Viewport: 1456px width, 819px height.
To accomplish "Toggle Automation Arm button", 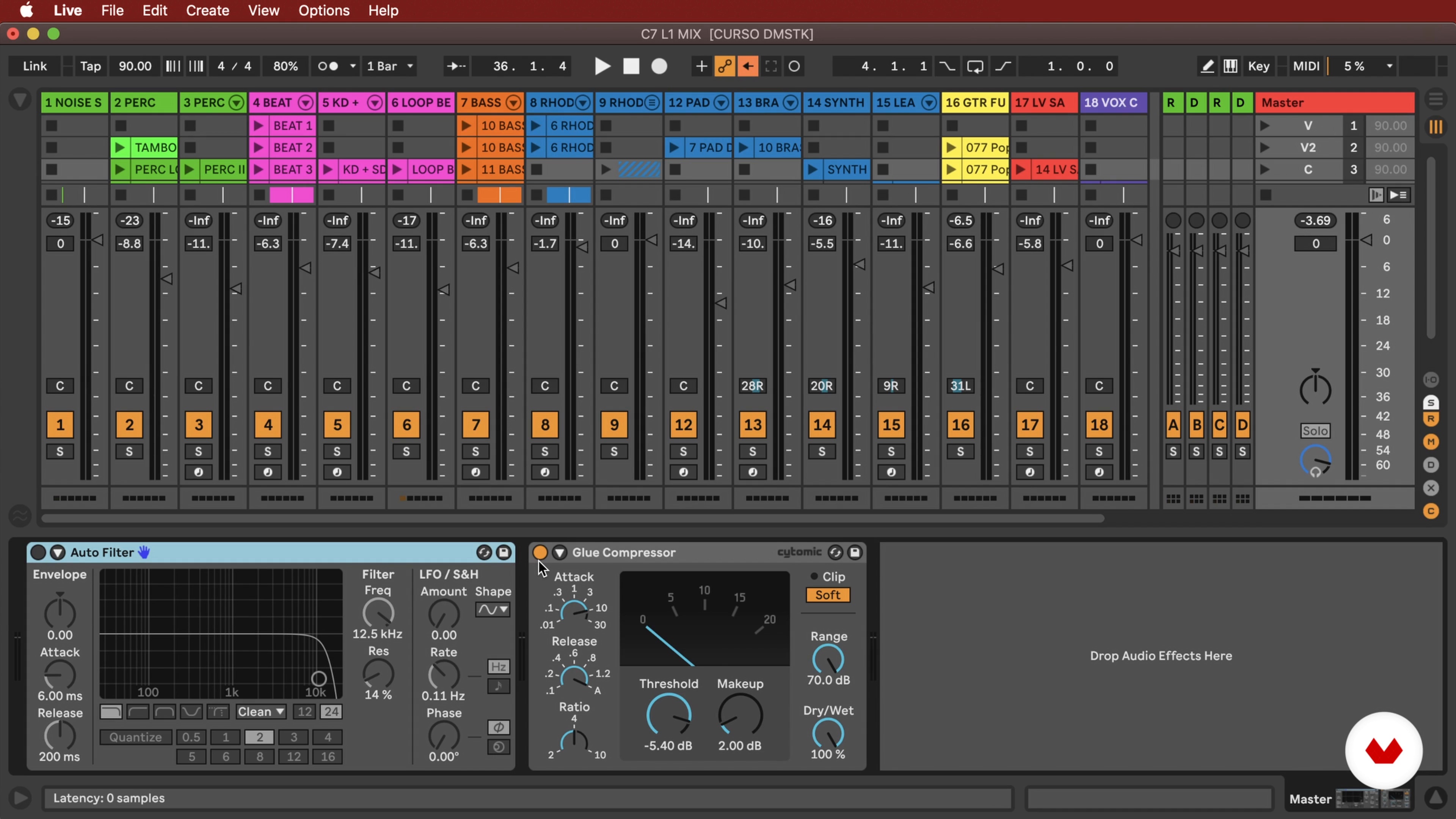I will [x=725, y=66].
